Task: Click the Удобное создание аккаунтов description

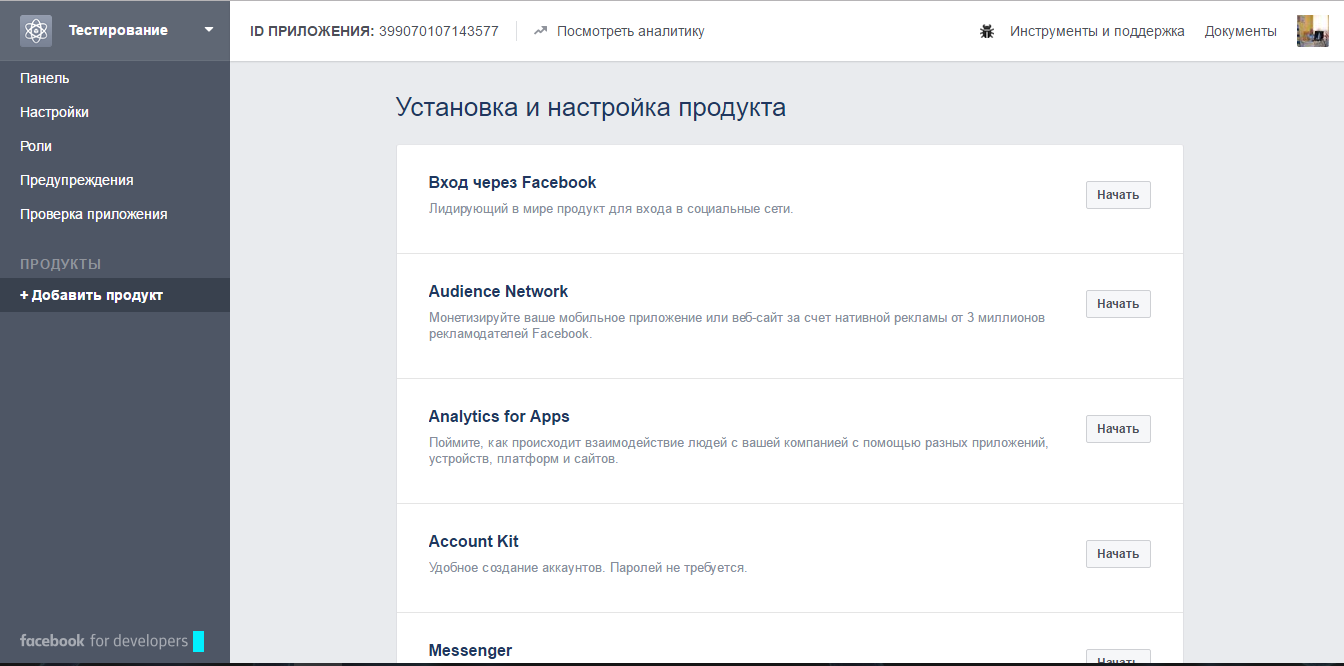Action: [588, 568]
